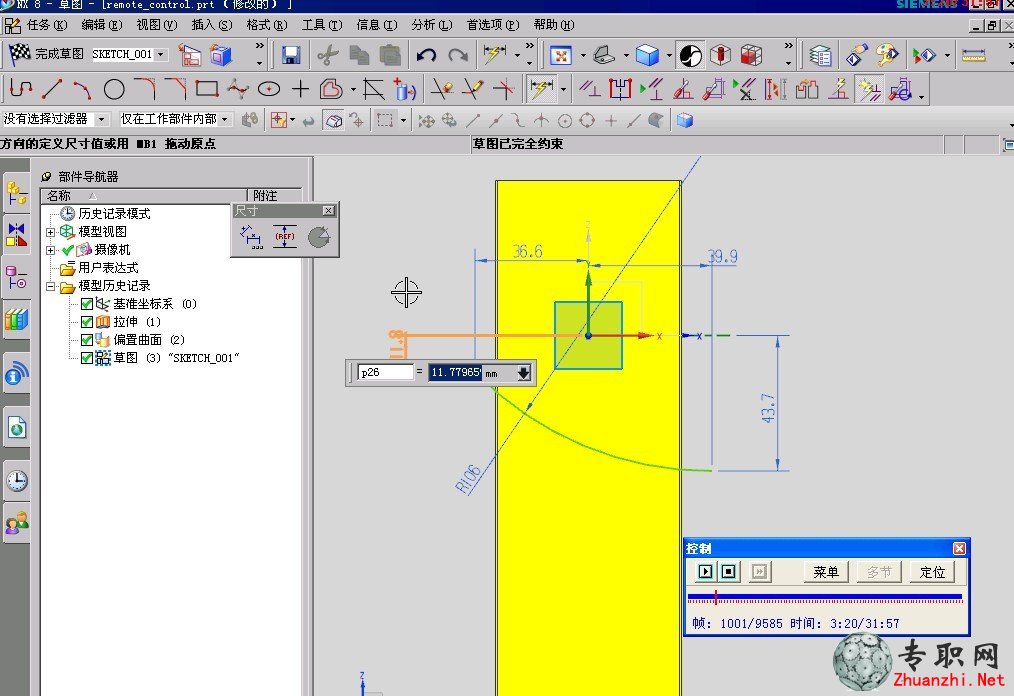Open the 仅在工作部件内部 scope dropdown
The height and width of the screenshot is (696, 1014).
coord(224,120)
